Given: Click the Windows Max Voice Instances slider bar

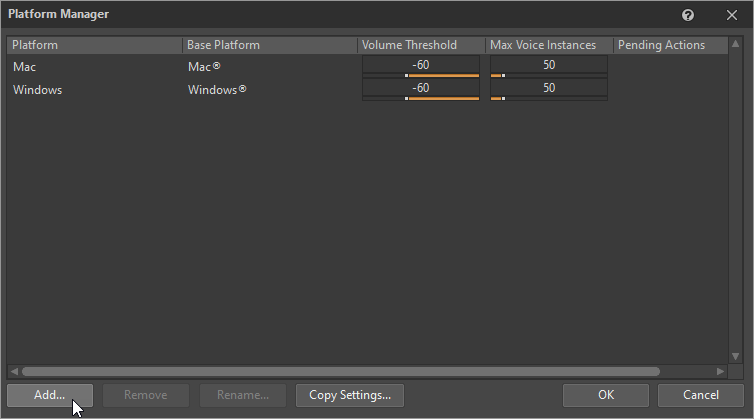Looking at the screenshot, I should tap(549, 99).
